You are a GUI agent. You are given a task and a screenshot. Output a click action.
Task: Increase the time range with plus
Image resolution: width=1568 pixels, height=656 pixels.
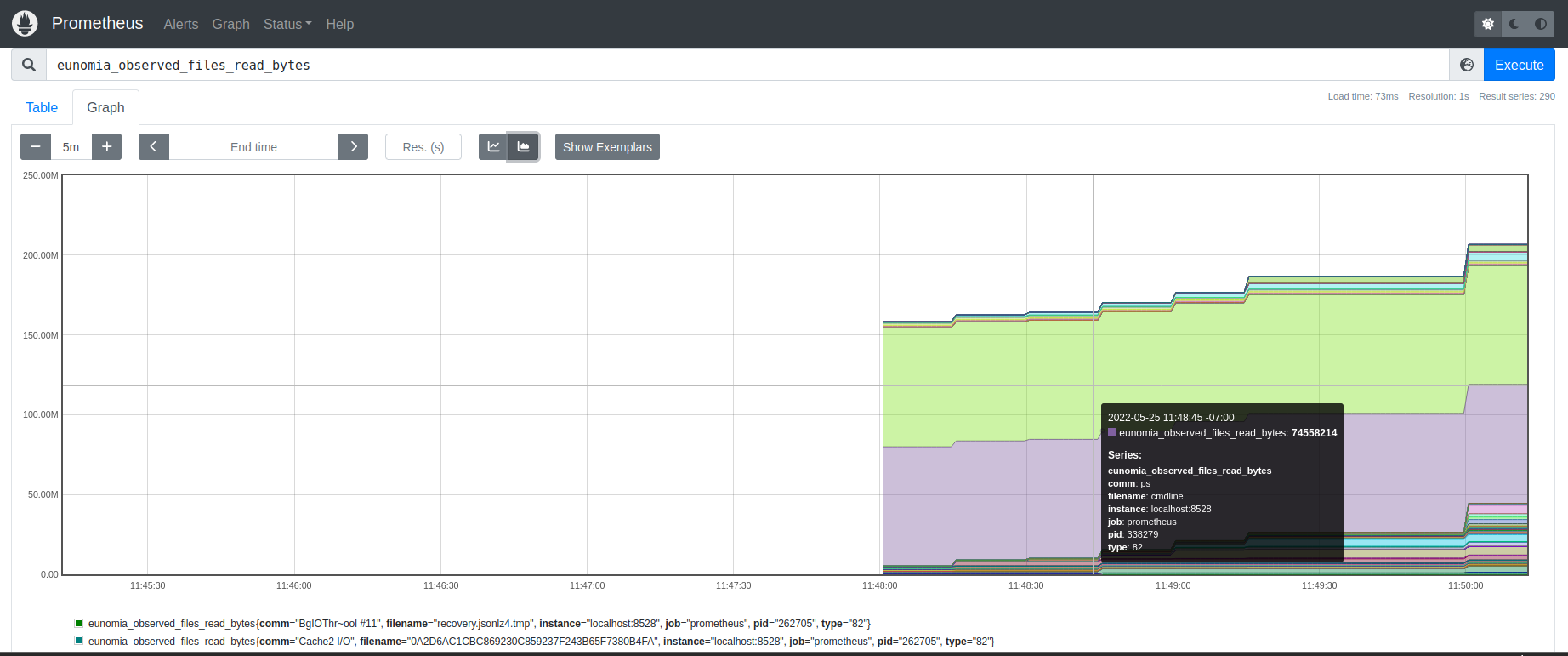point(107,147)
